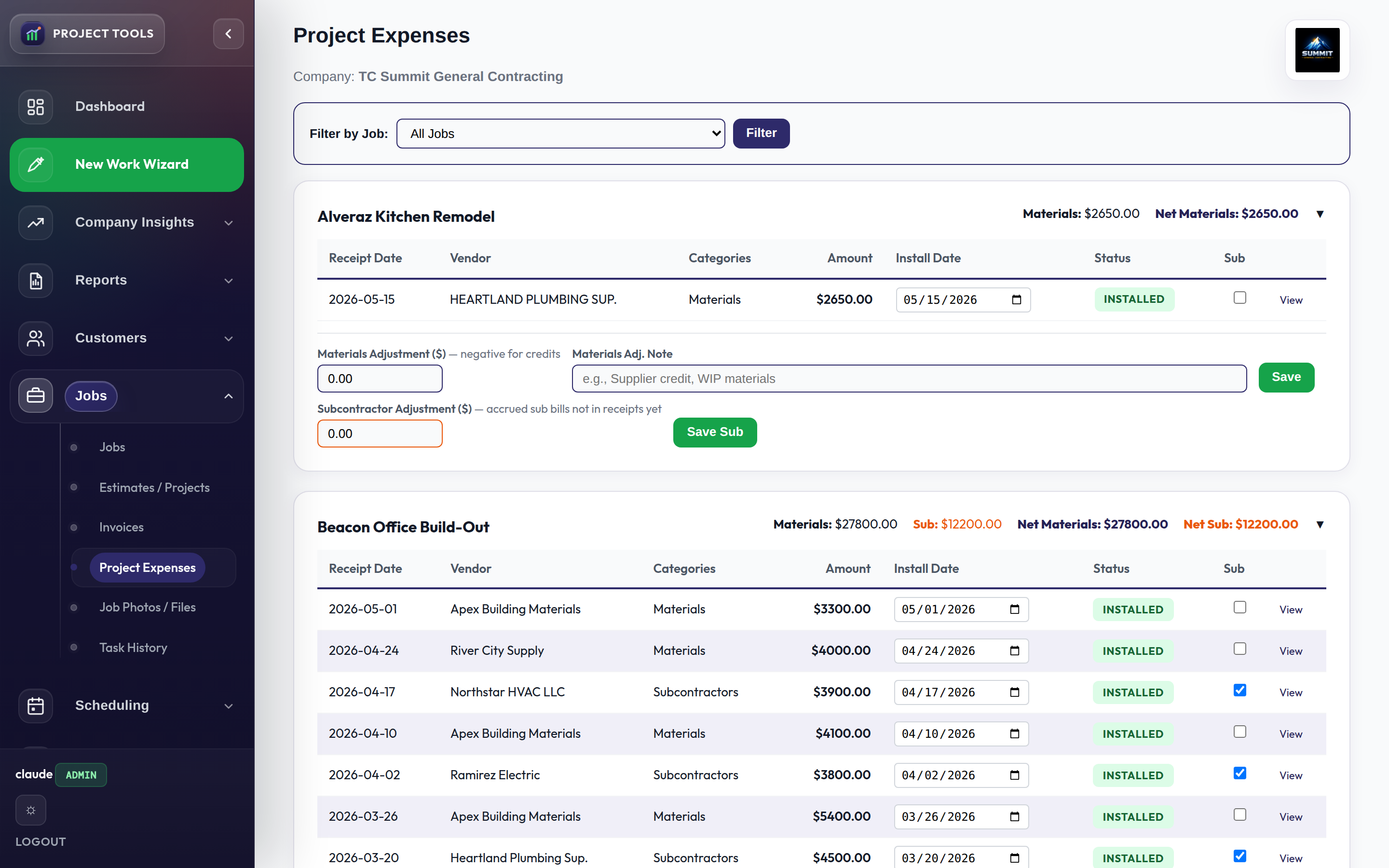1389x868 pixels.
Task: Toggle theme with the sun icon
Action: (31, 810)
